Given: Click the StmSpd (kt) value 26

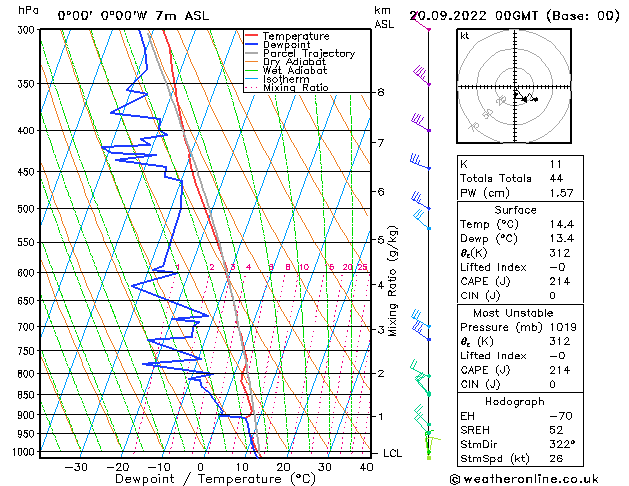Looking at the screenshot, I should coord(556,458).
